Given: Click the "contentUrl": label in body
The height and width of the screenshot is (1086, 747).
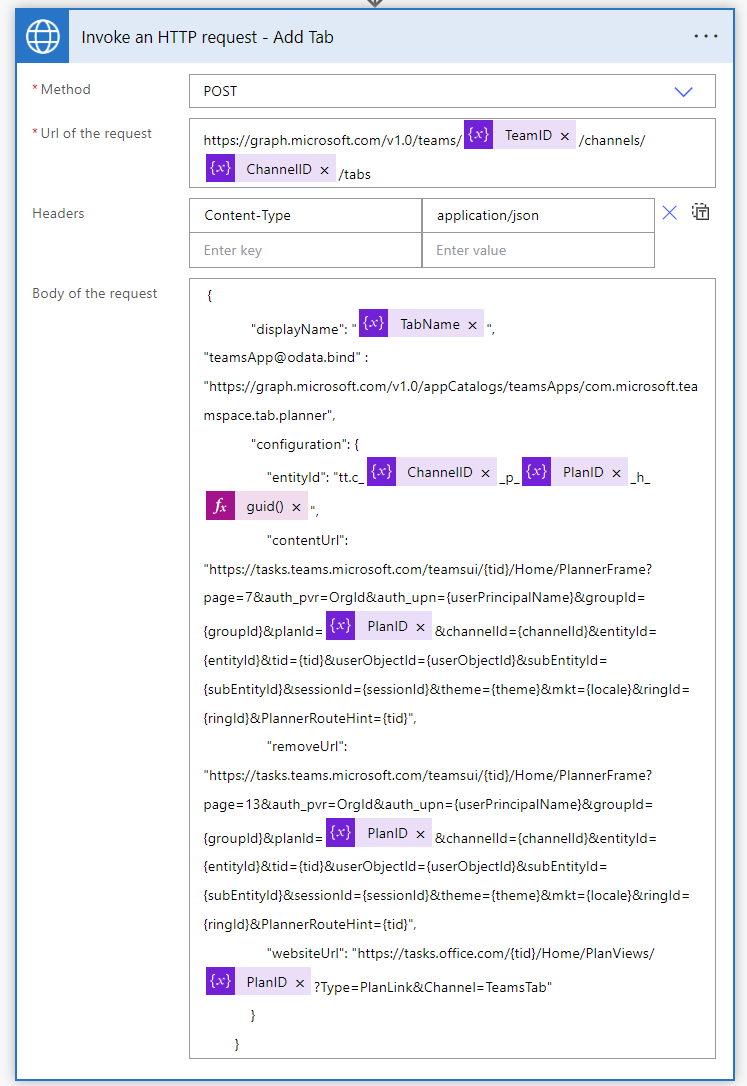Looking at the screenshot, I should coord(307,540).
